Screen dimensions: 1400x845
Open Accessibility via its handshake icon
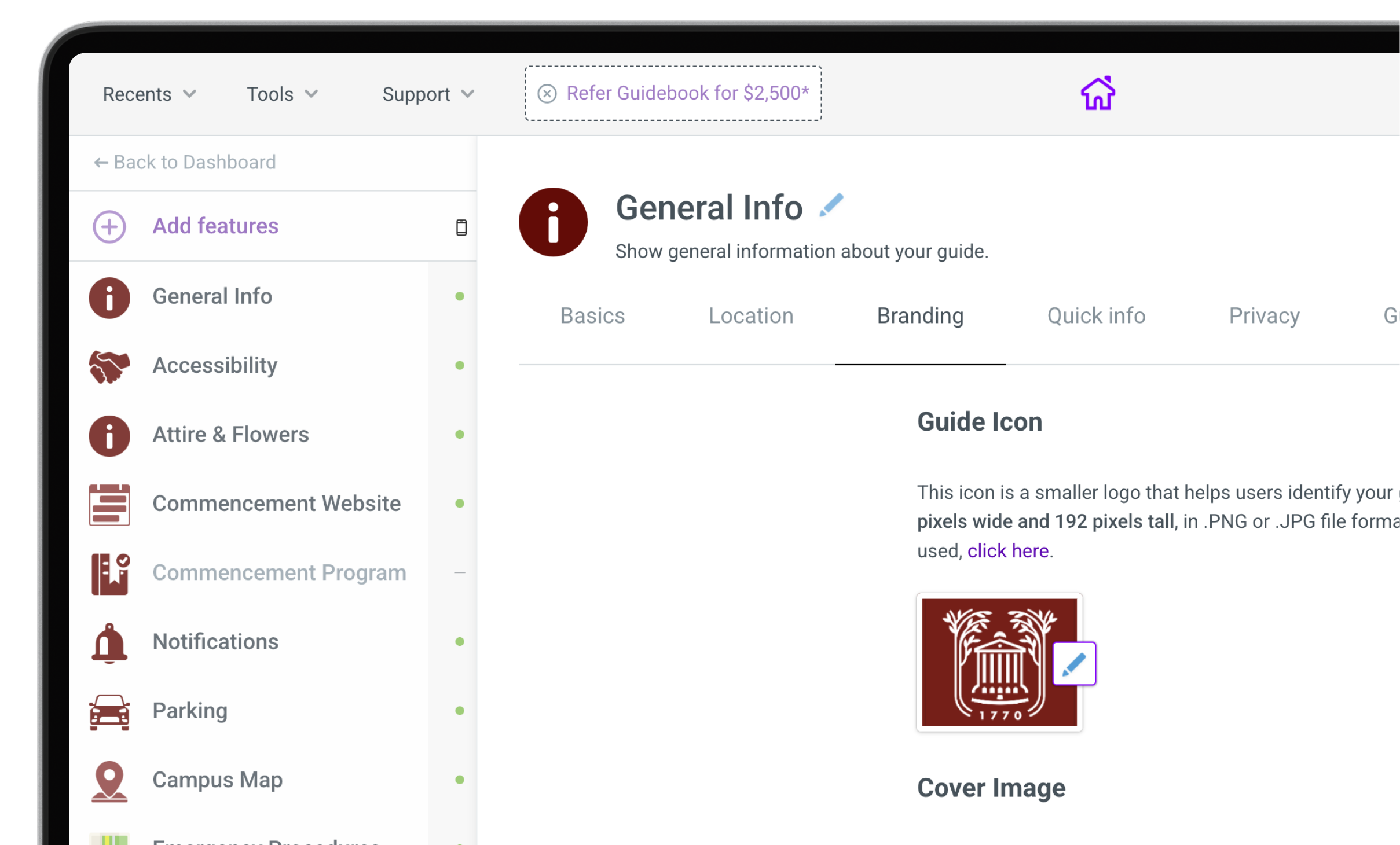click(109, 366)
